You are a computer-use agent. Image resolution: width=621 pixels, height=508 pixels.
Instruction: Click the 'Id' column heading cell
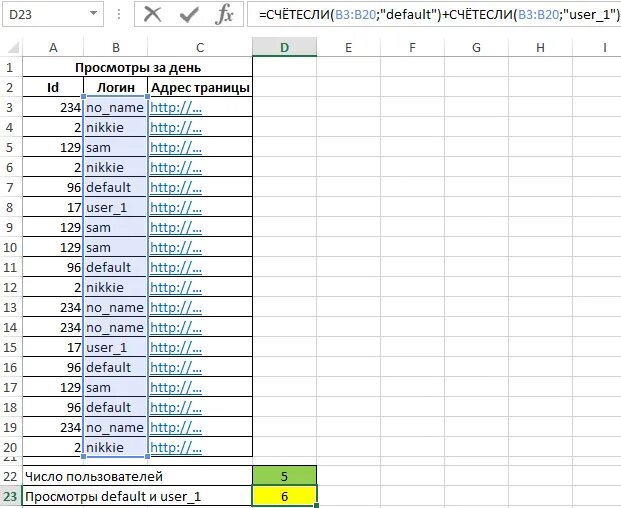(x=53, y=87)
